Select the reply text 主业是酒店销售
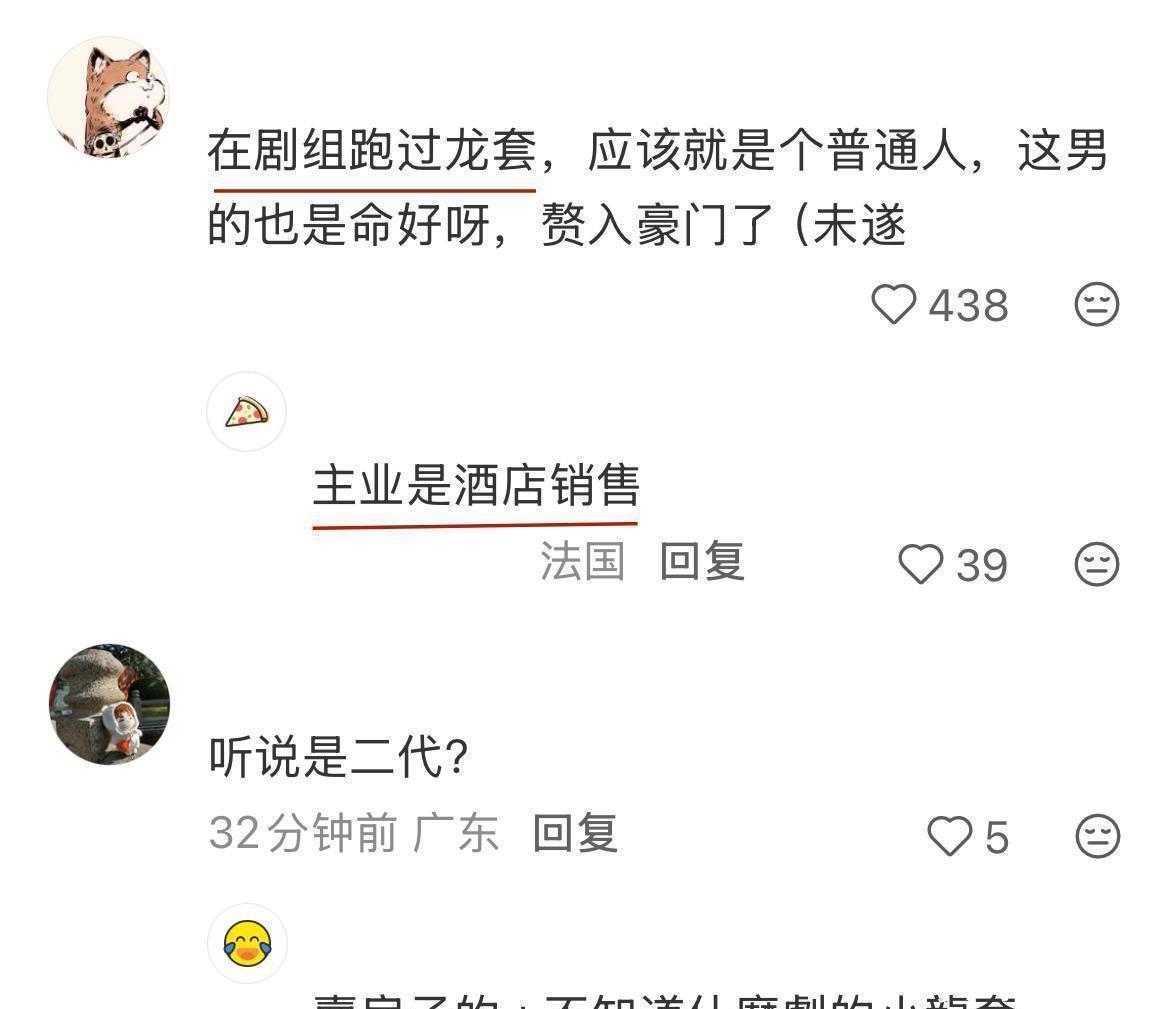Screen dimensions: 1170x1009 coord(476,485)
